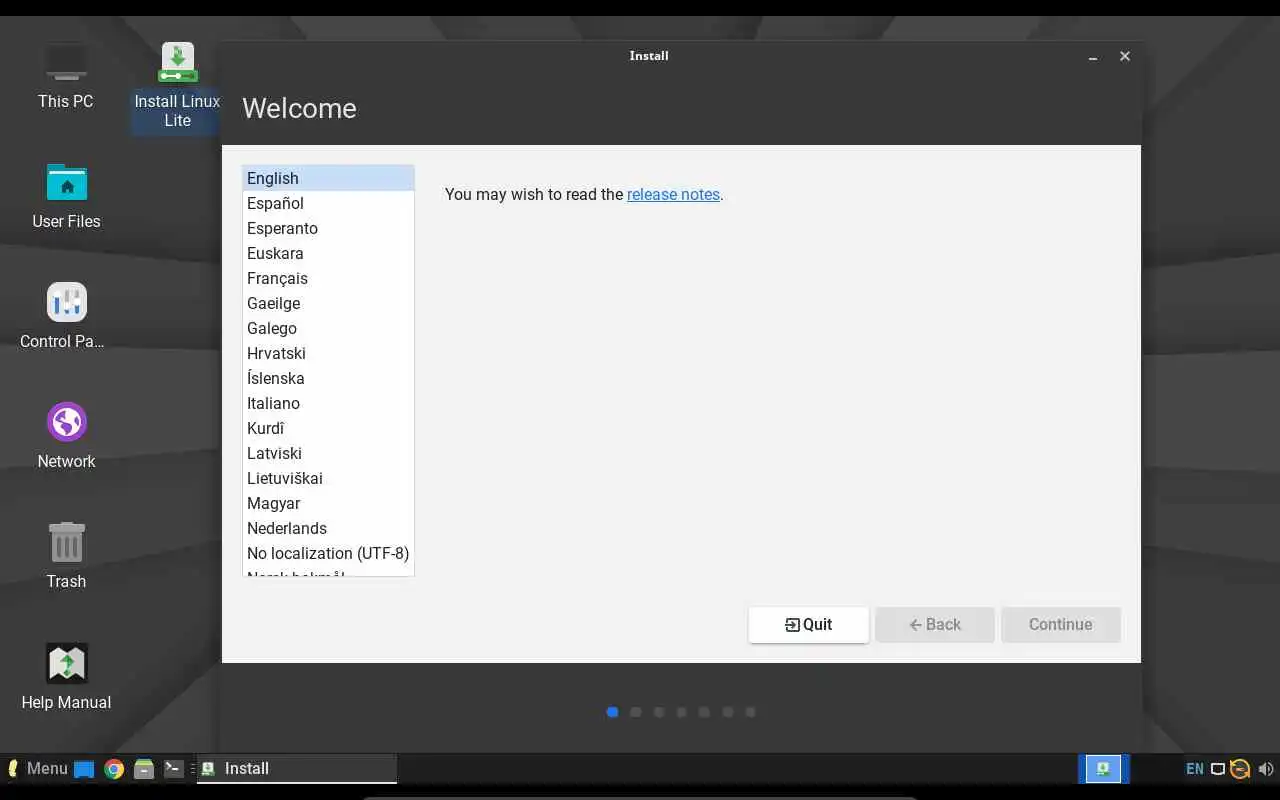Quit the installer
1280x800 pixels.
coord(808,625)
